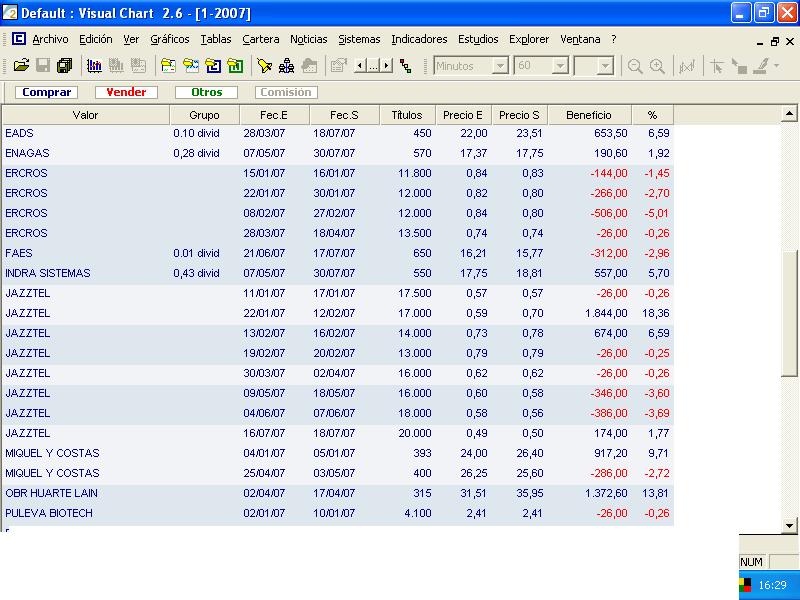Open the Ventana menu
The width and height of the screenshot is (800, 600).
(x=580, y=39)
